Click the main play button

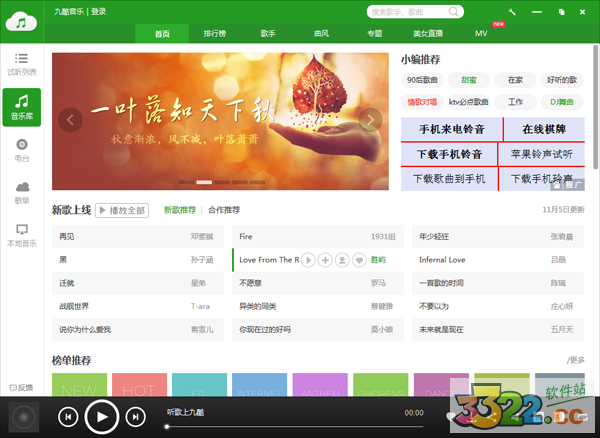(101, 417)
